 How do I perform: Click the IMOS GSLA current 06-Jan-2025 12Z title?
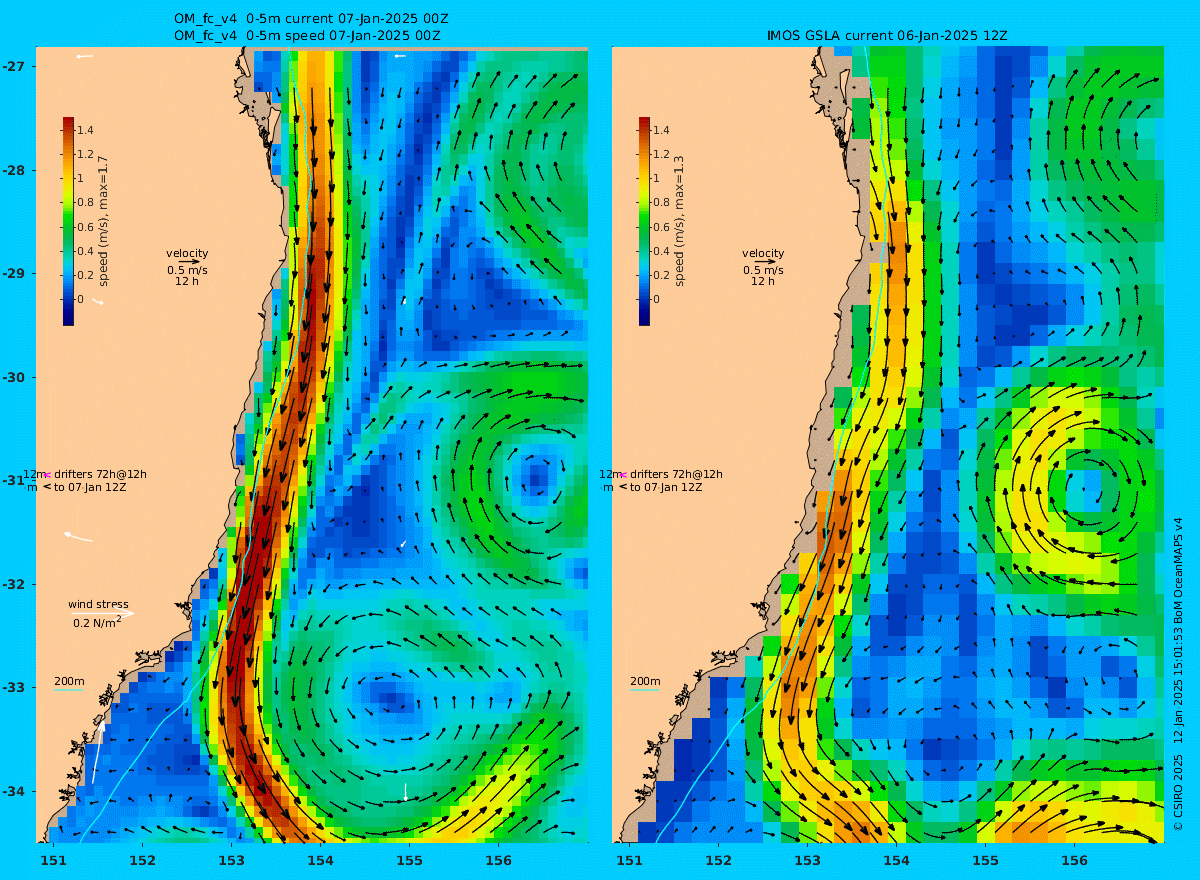coord(886,35)
